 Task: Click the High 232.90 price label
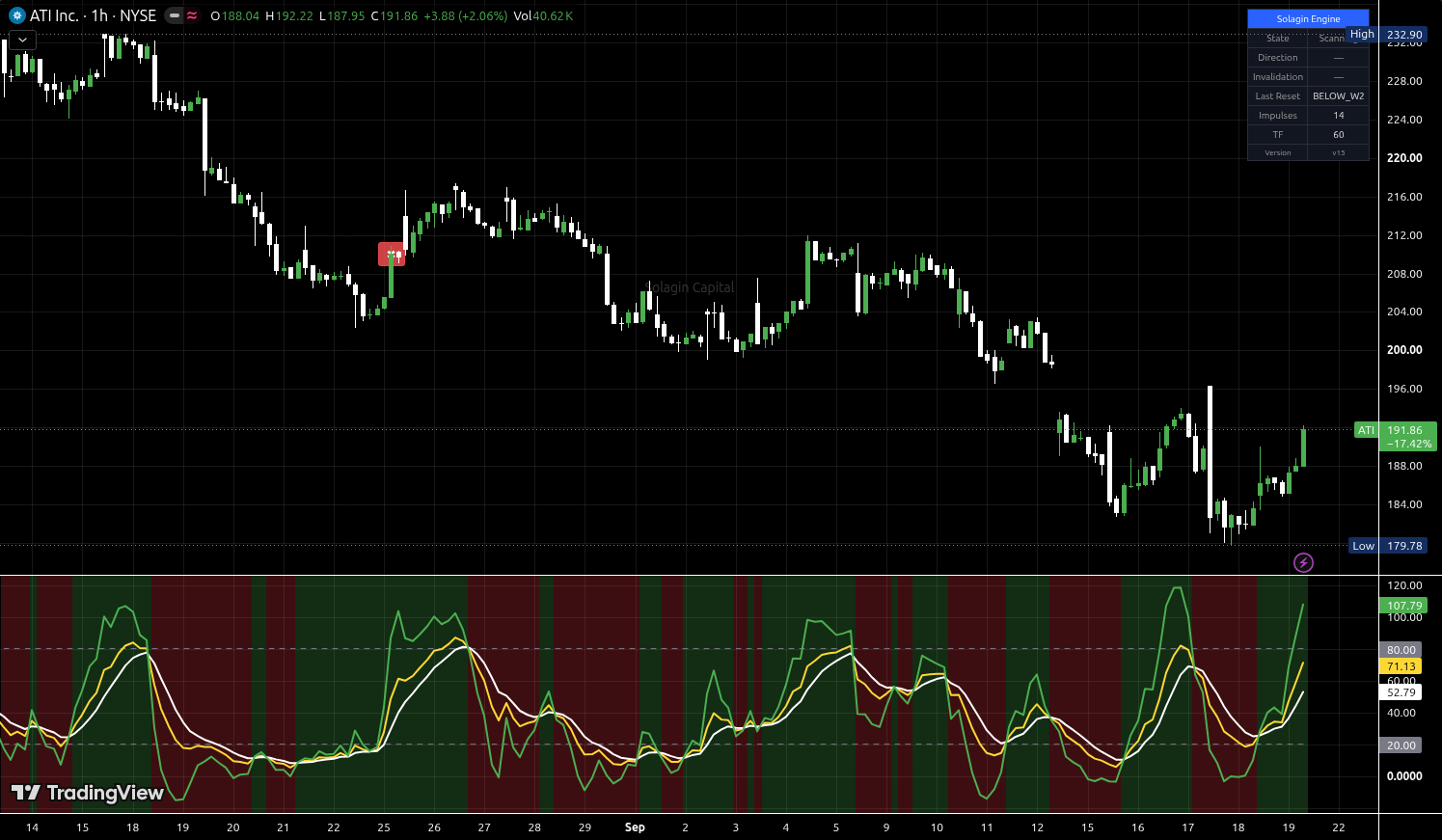coord(1386,35)
